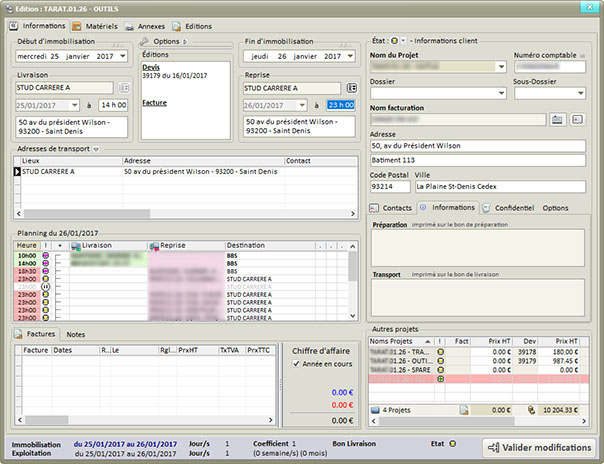Switch to the Notes tab
Screen dimensions: 604x464
76,334
